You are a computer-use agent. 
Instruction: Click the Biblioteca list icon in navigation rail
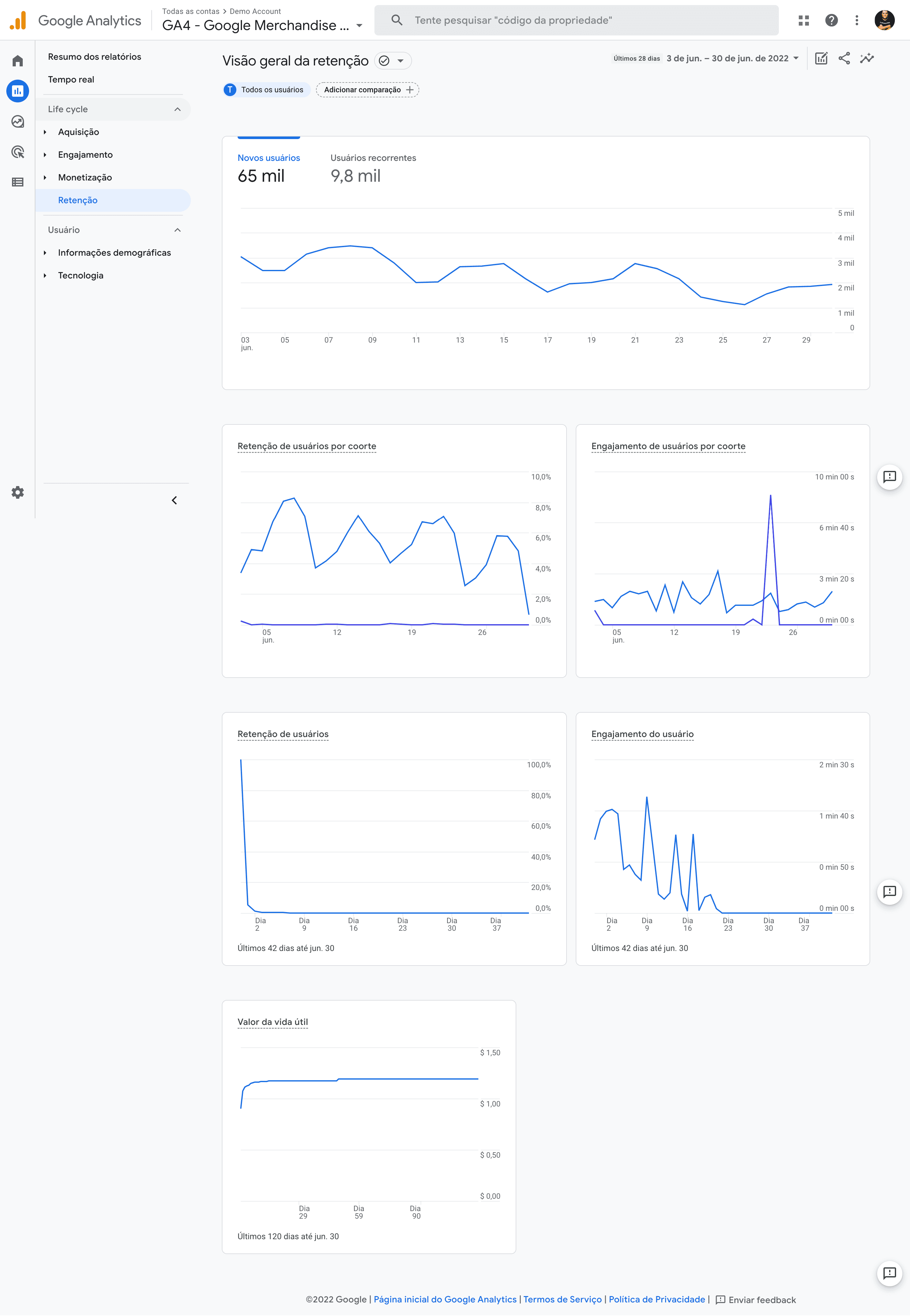click(x=17, y=182)
